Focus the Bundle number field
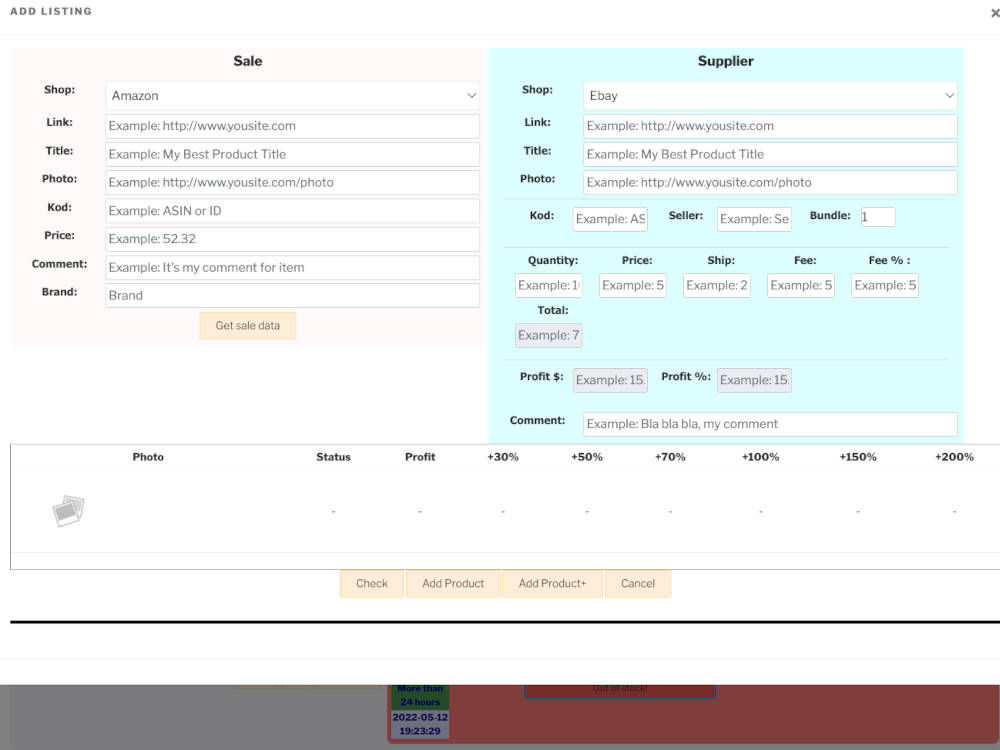This screenshot has width=1000, height=750. coord(878,217)
